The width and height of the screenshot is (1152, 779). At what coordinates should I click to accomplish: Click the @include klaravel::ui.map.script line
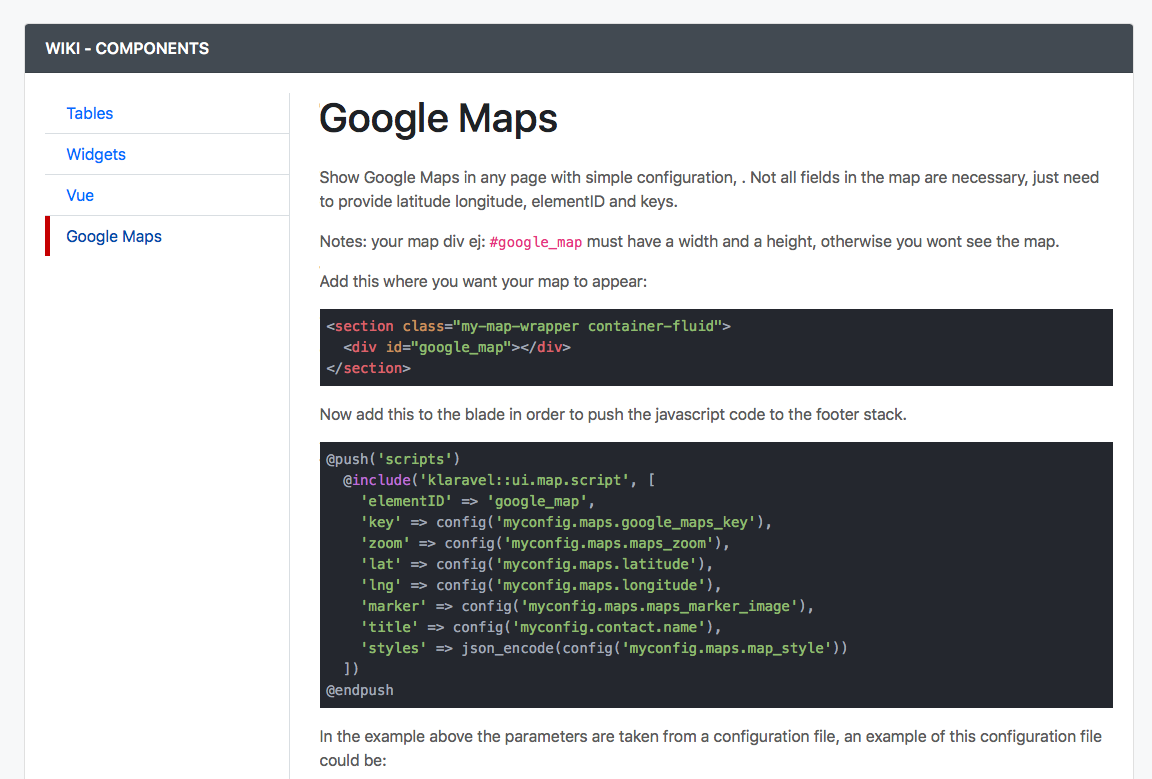[x=499, y=480]
